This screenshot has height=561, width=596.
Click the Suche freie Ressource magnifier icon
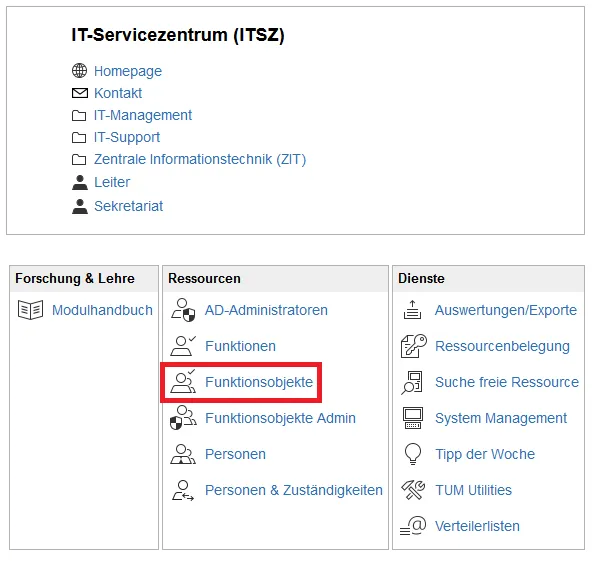tap(412, 382)
